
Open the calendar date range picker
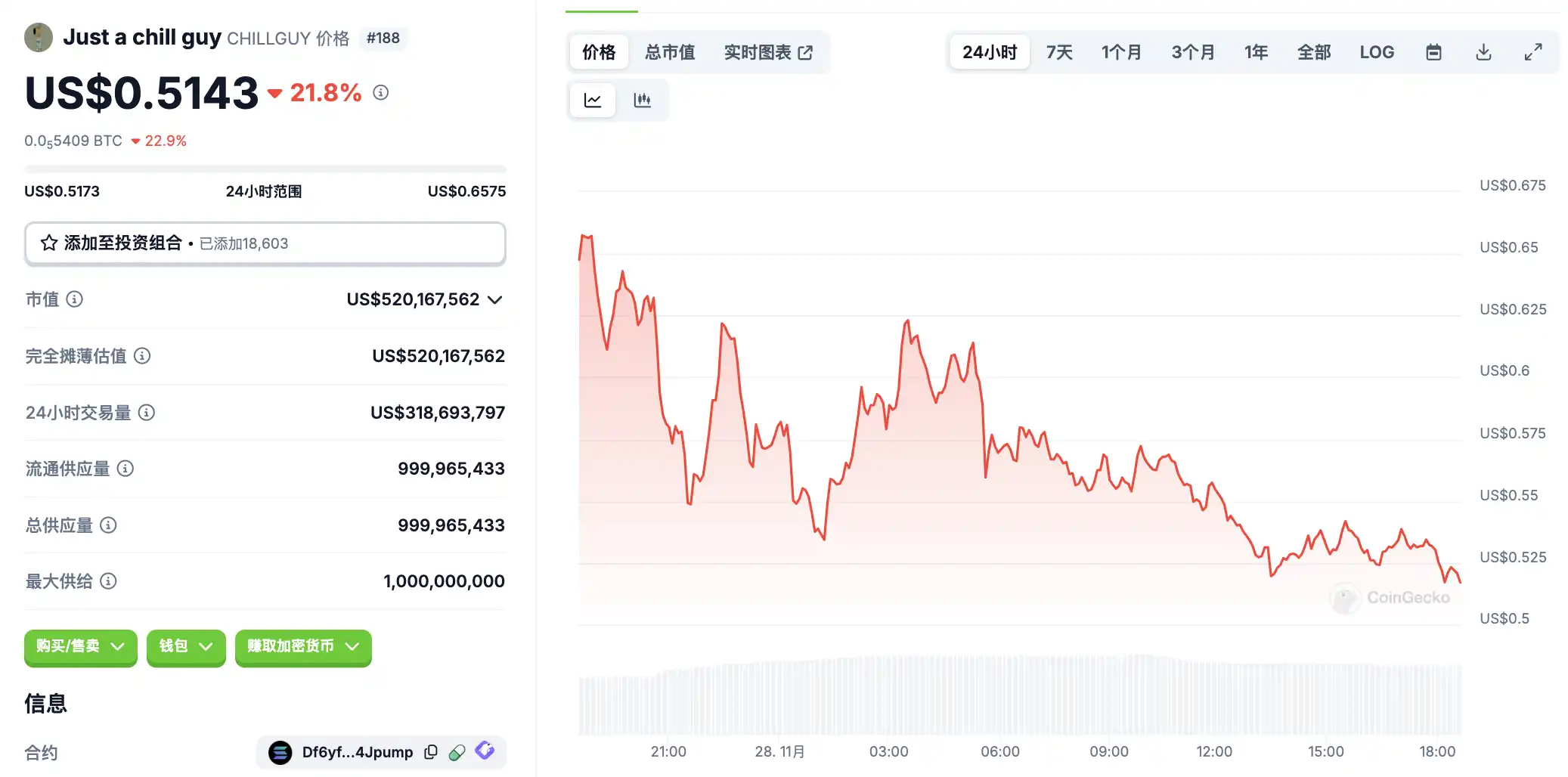coord(1433,52)
